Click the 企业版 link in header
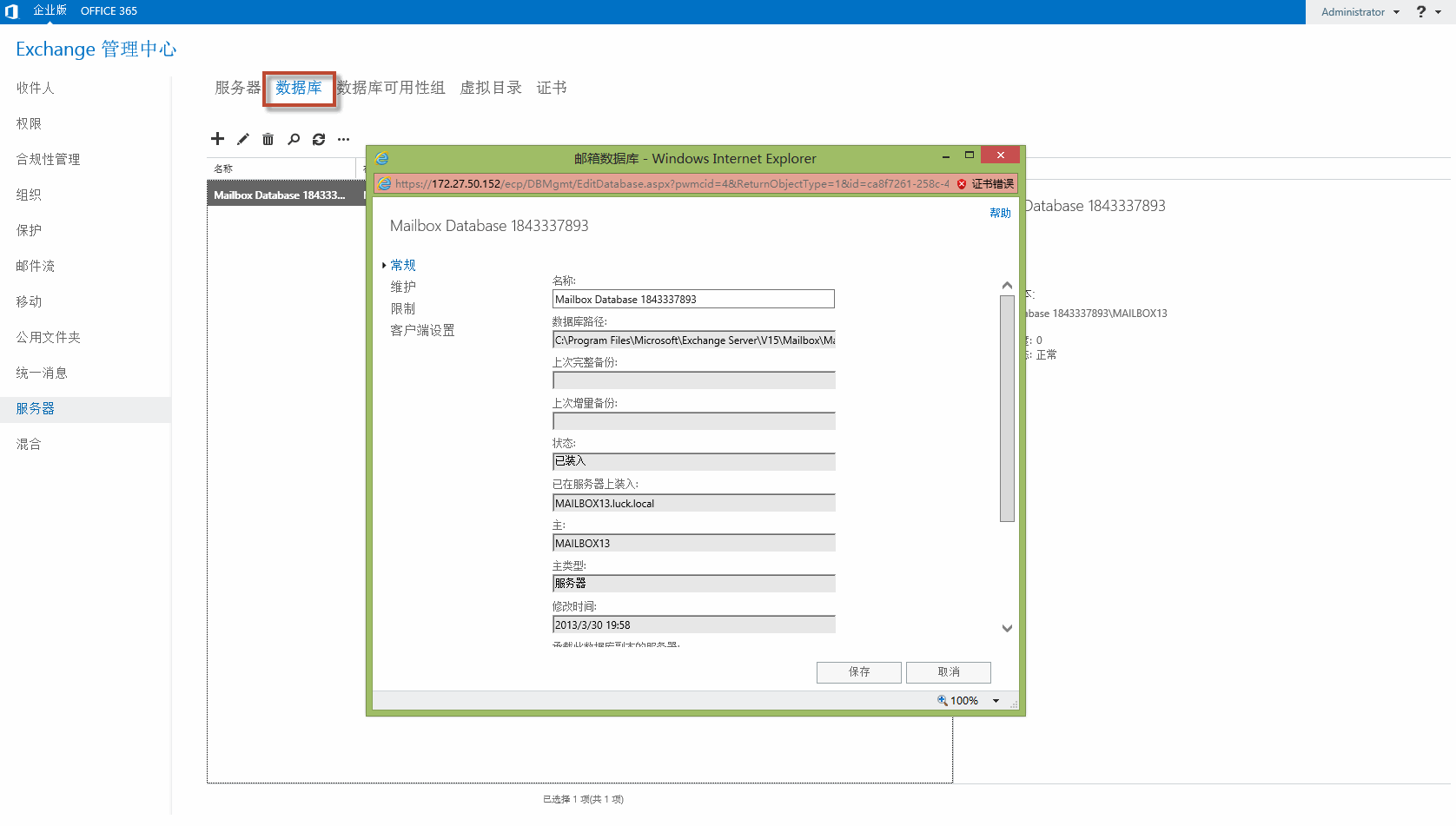 coord(50,10)
